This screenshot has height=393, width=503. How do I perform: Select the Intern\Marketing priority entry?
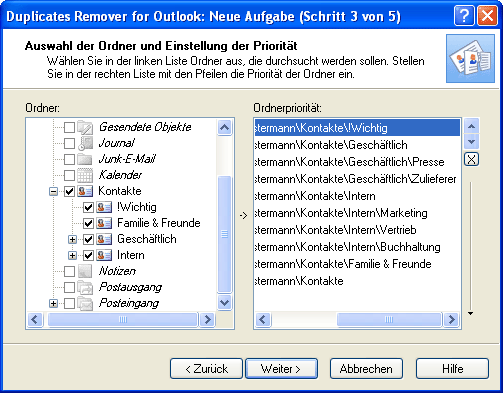click(x=357, y=213)
